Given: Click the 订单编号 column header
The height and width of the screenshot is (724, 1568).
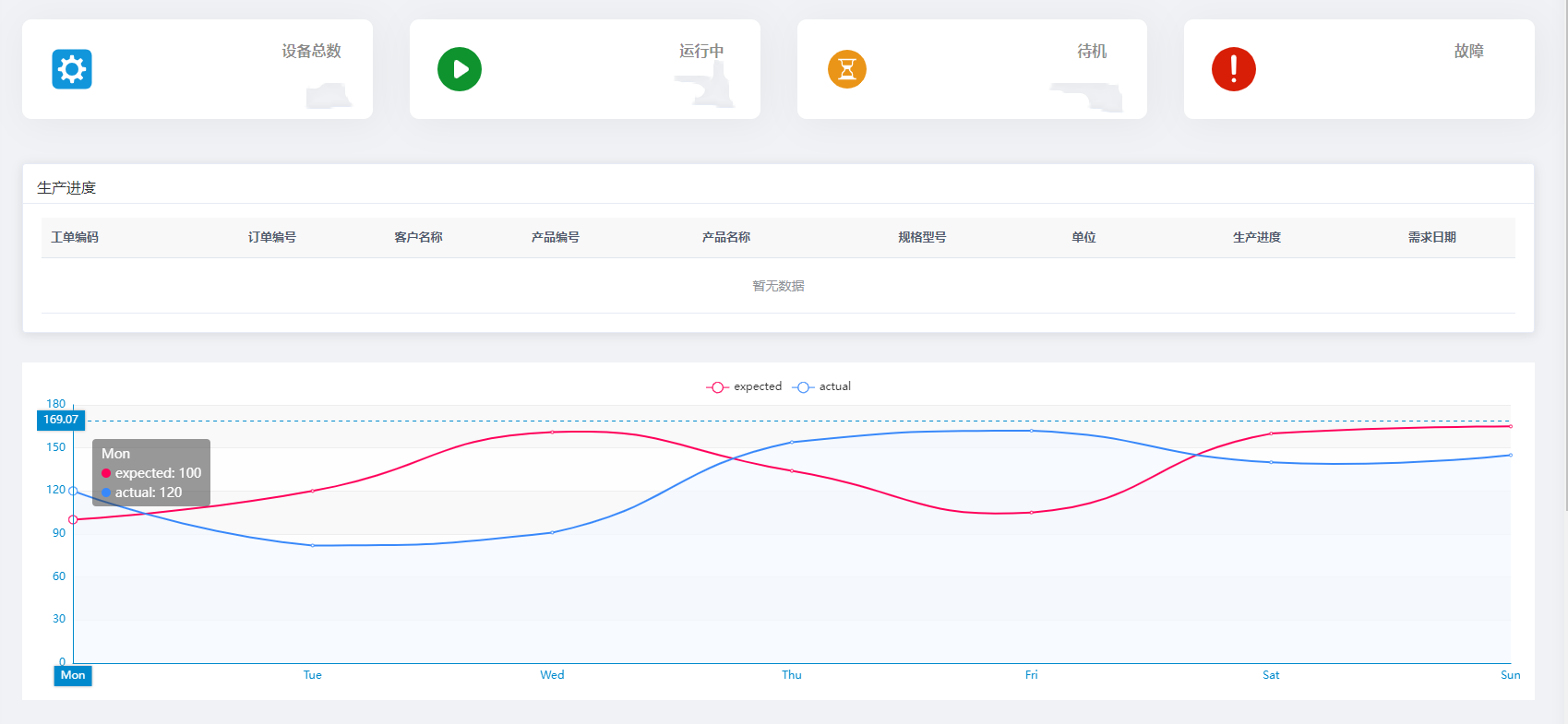Looking at the screenshot, I should point(272,237).
